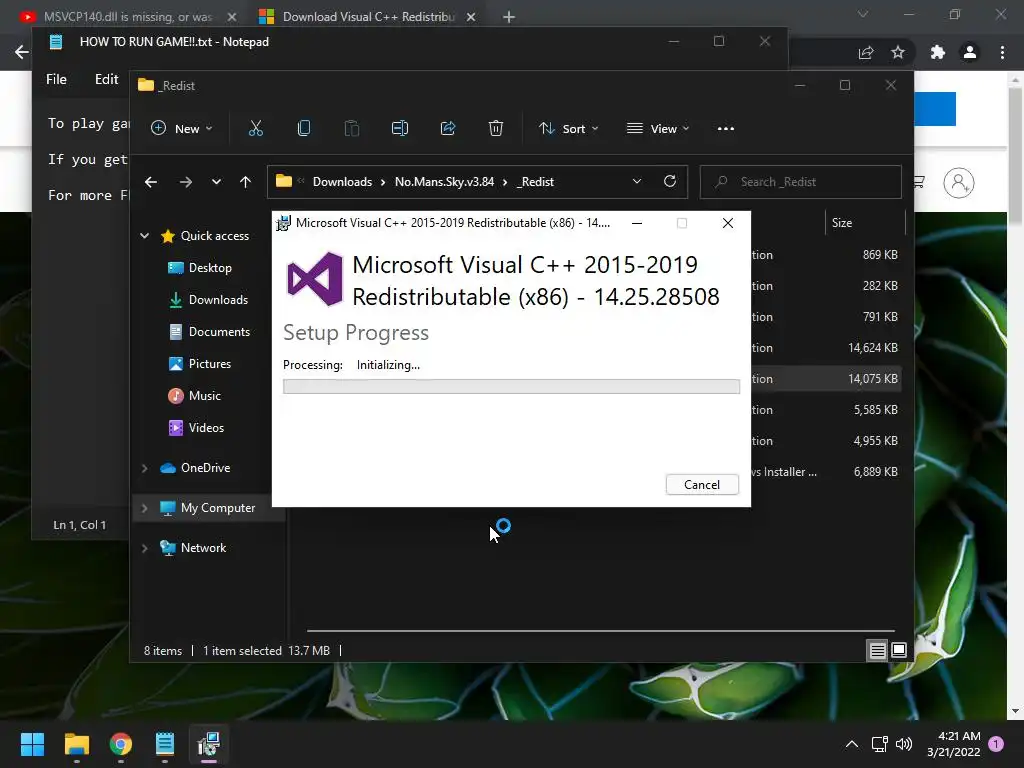Screen dimensions: 1024x768
Task: Click the Rename icon in Explorer toolbar
Action: click(400, 128)
